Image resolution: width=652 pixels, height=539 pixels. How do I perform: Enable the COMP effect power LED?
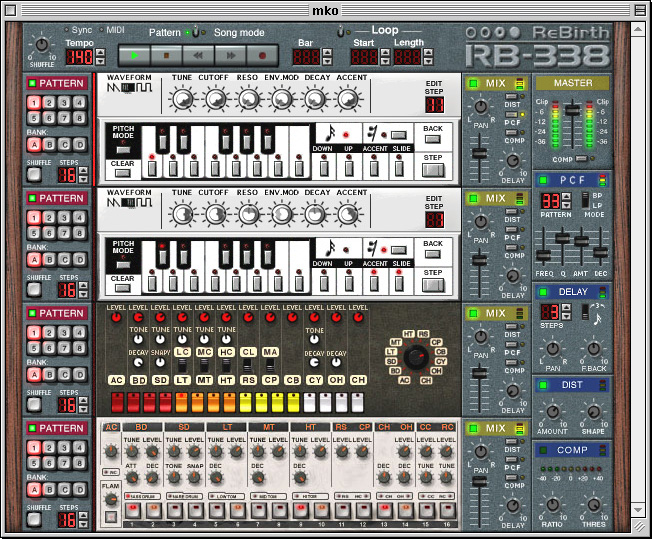click(543, 450)
